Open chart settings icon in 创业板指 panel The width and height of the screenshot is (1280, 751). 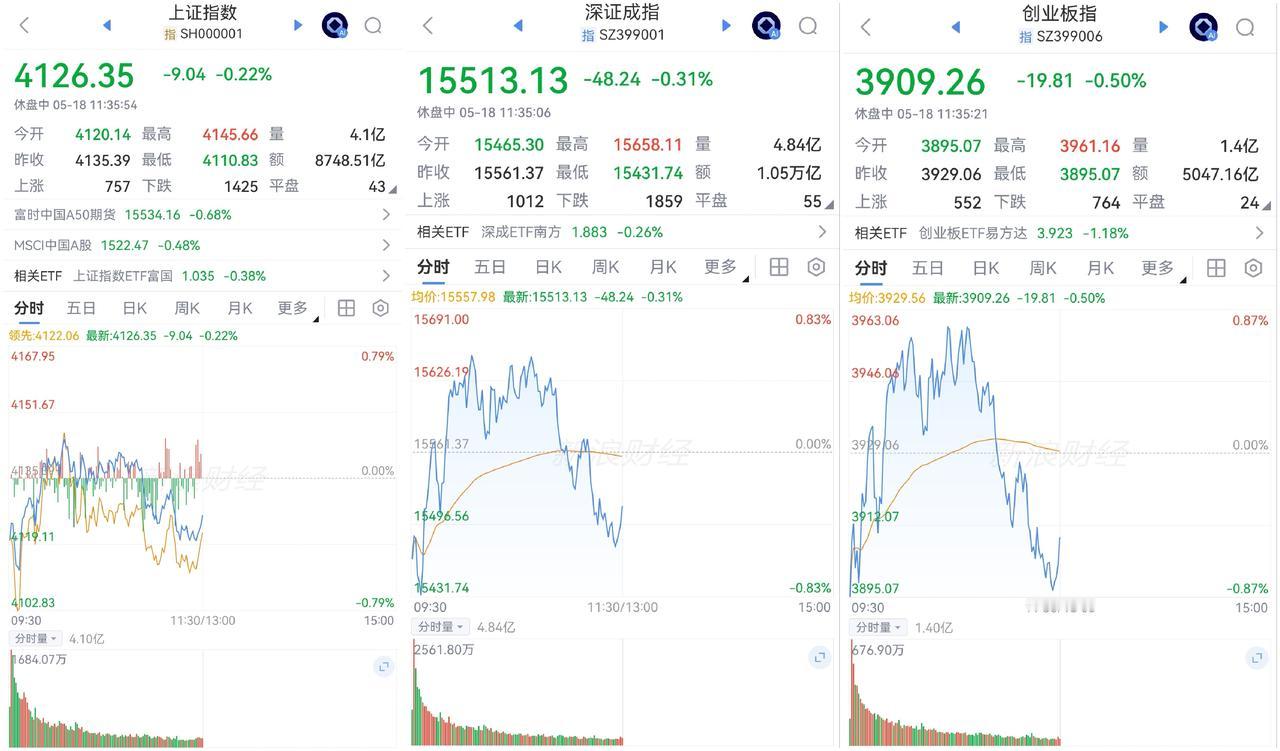coord(1253,268)
